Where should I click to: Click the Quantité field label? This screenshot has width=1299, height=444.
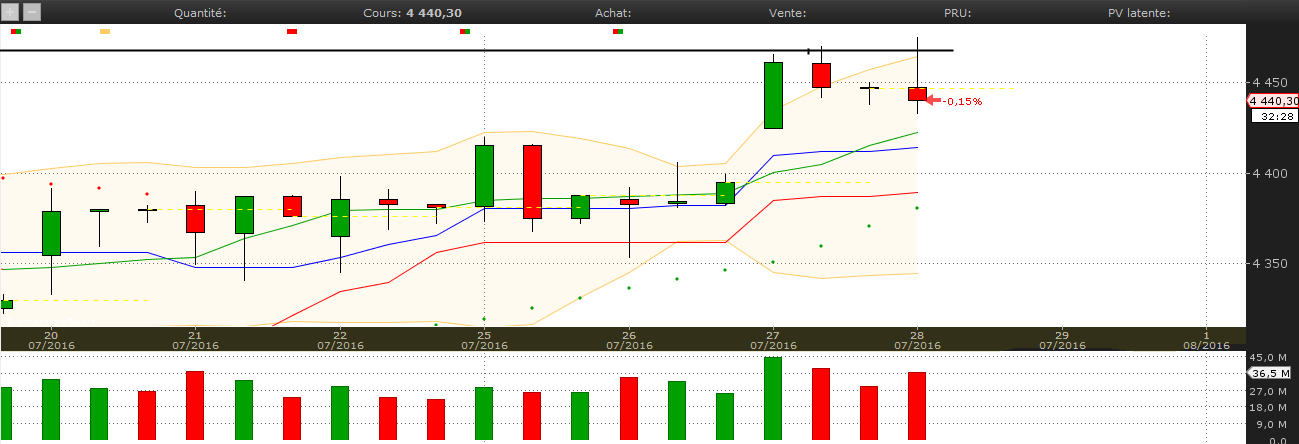point(200,13)
